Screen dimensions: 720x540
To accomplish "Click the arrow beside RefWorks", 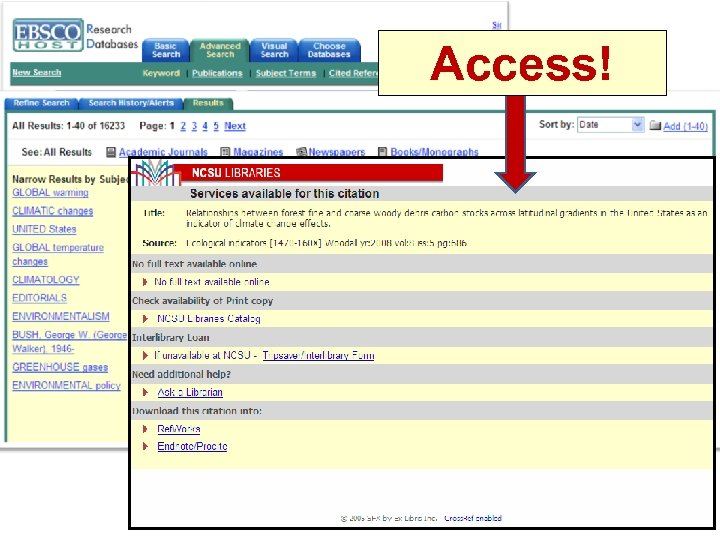I will 145,429.
